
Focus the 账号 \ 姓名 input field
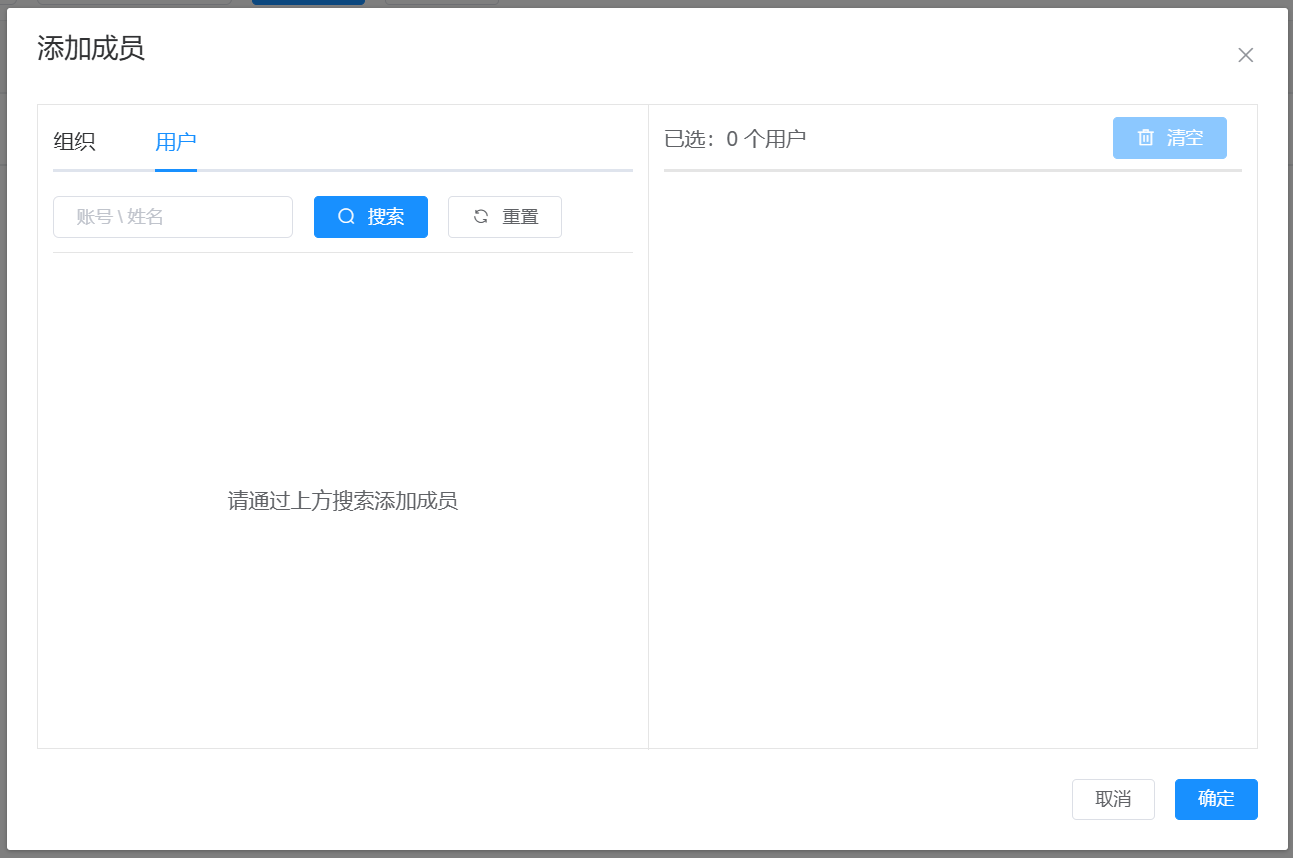(173, 217)
